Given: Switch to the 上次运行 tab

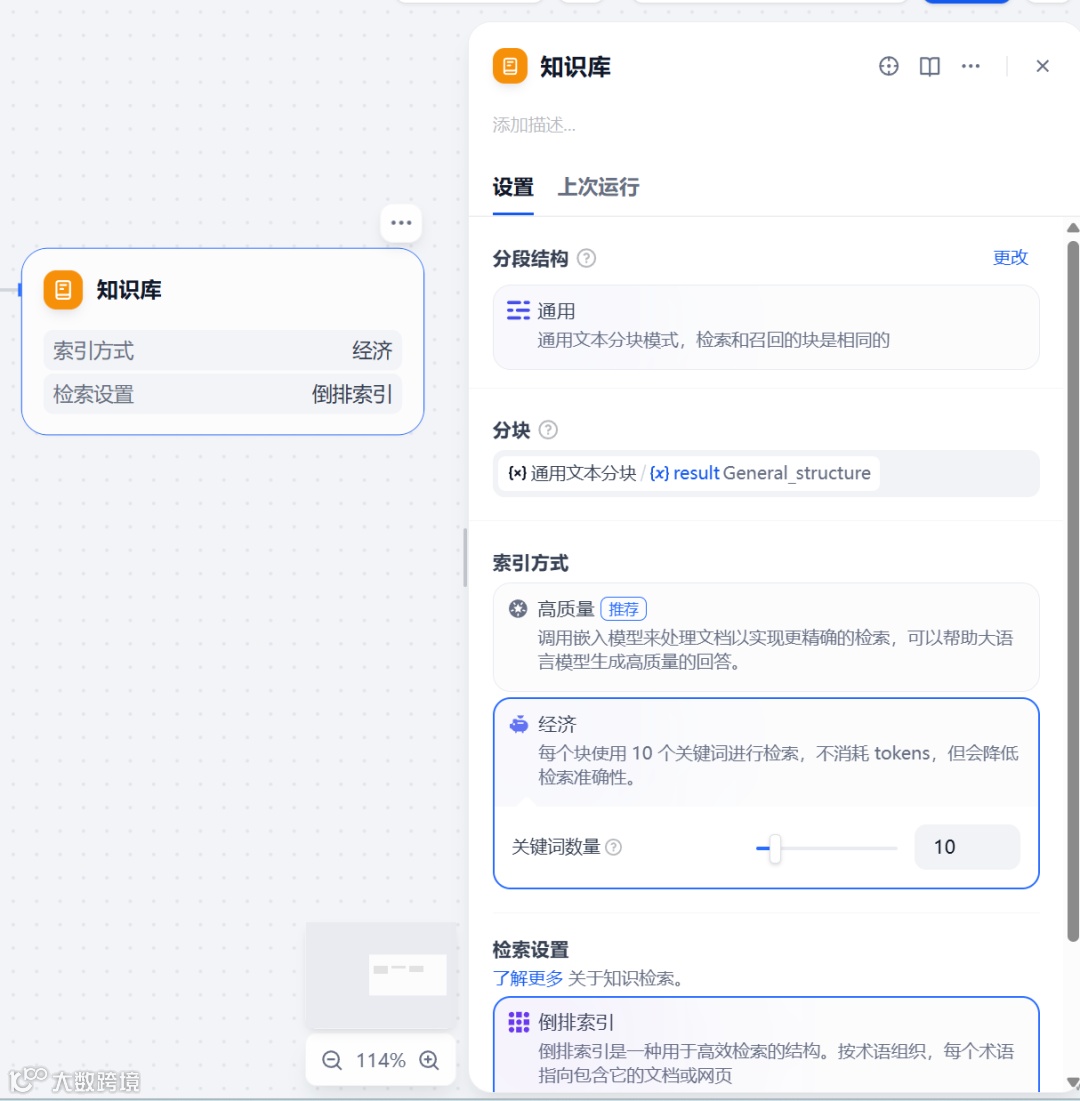Looking at the screenshot, I should point(598,187).
